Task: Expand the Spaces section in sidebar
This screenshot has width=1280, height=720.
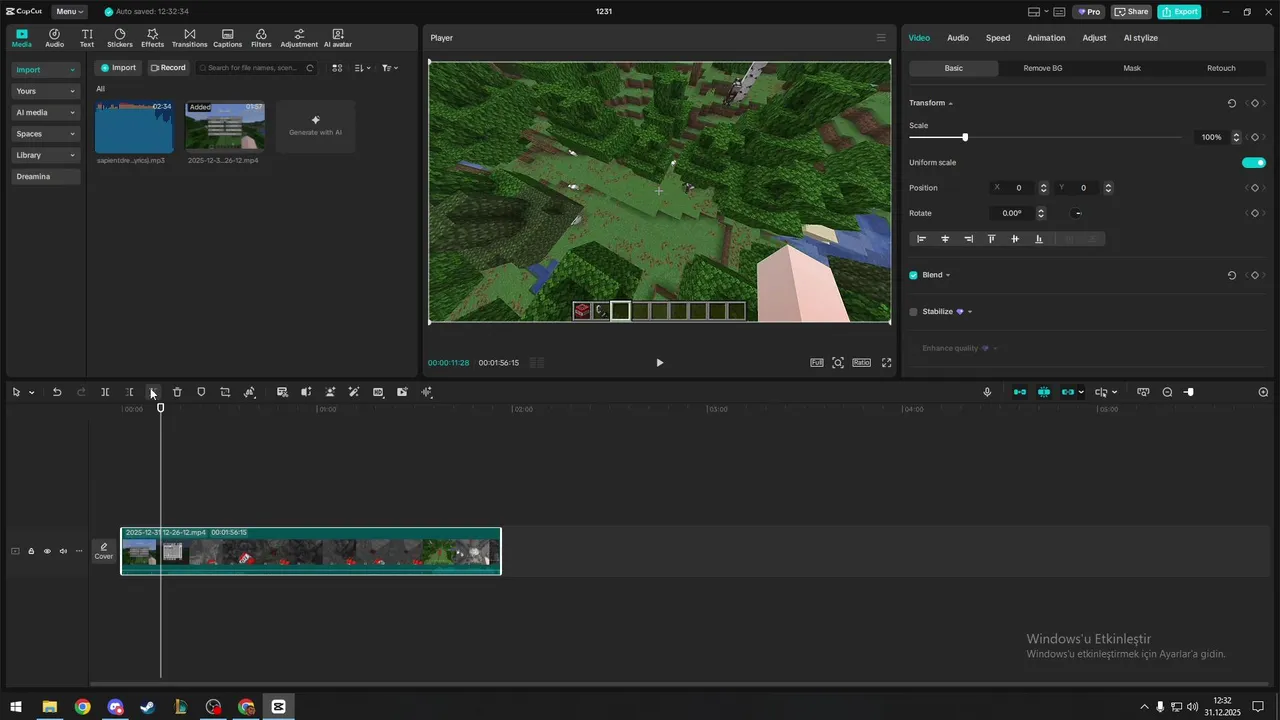Action: coord(46,134)
